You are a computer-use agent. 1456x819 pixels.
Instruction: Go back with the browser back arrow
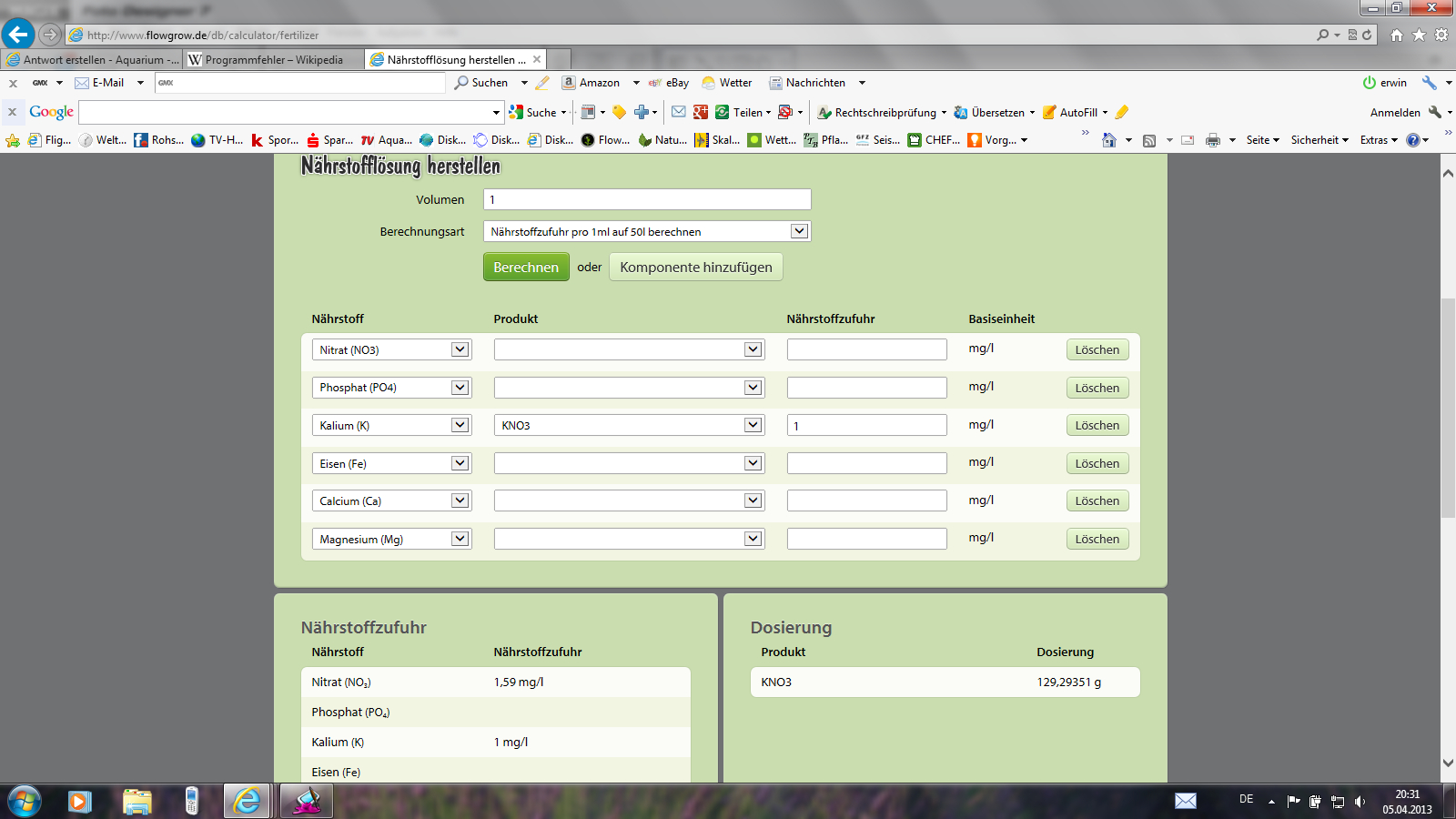point(18,35)
